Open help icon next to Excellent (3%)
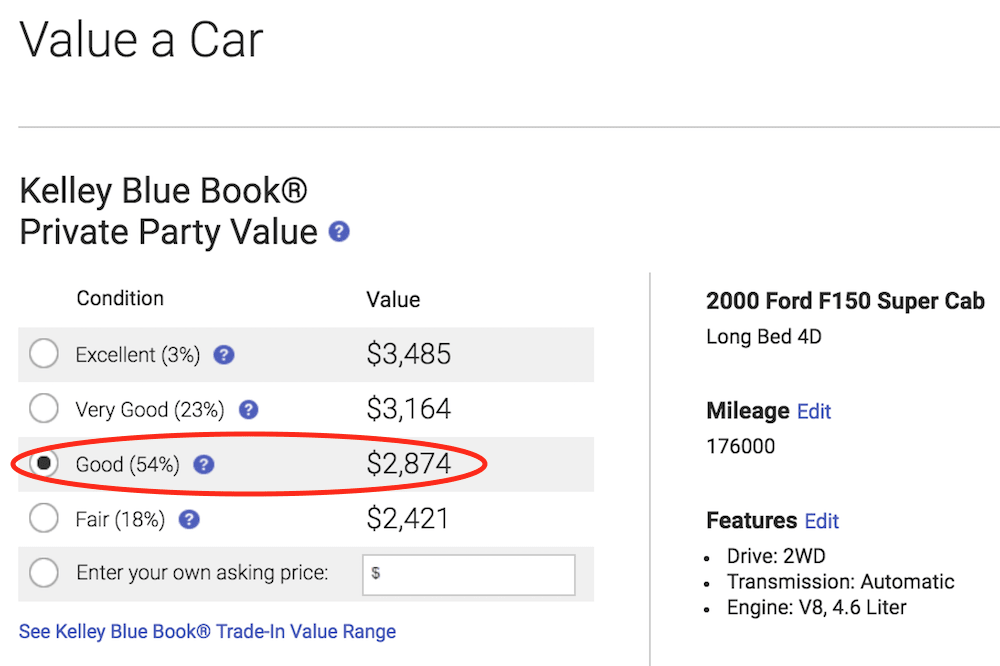The width and height of the screenshot is (1000, 666). 224,355
